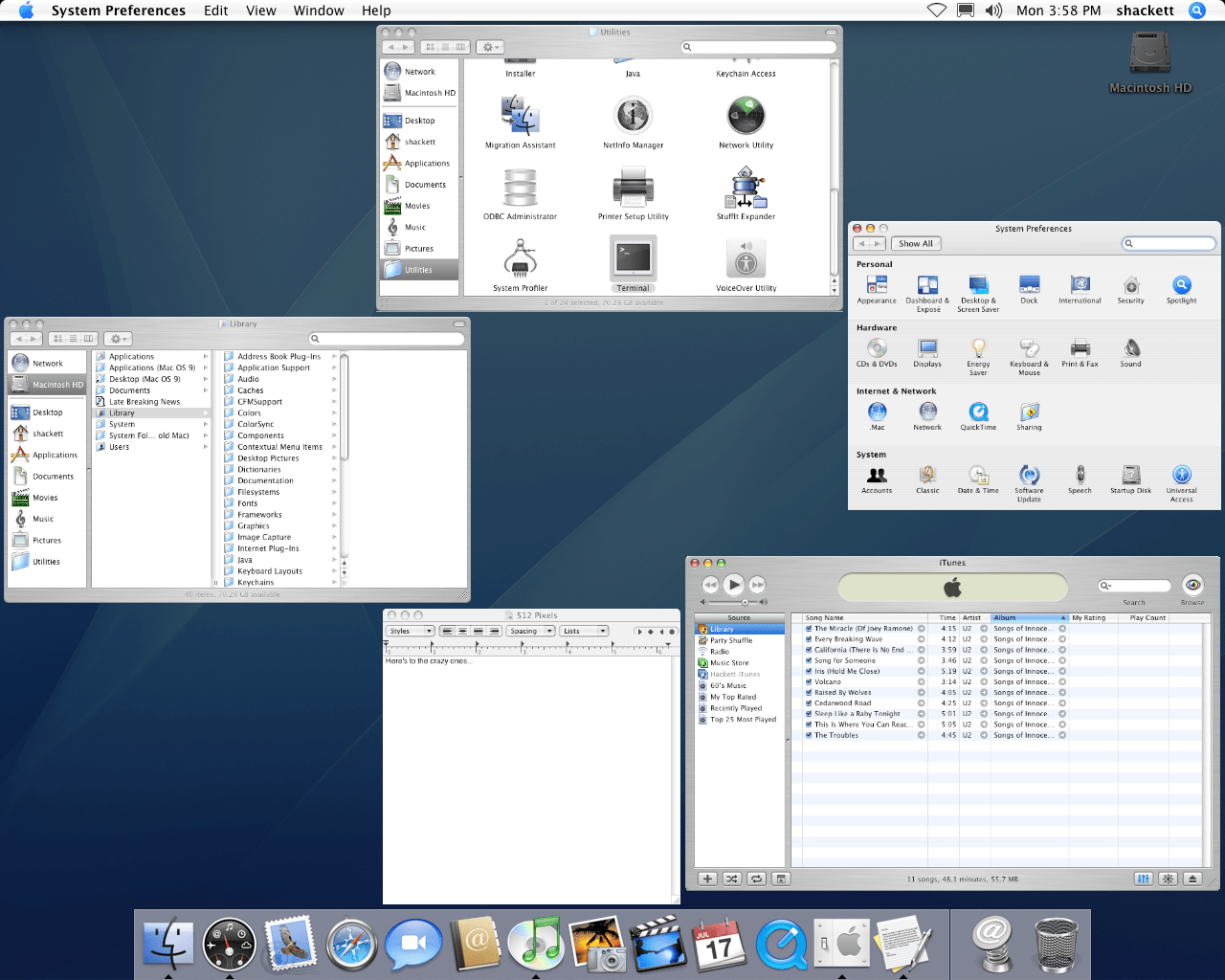This screenshot has width=1225, height=980.
Task: Sort iTunes songs by Play Count column
Action: [x=1147, y=618]
